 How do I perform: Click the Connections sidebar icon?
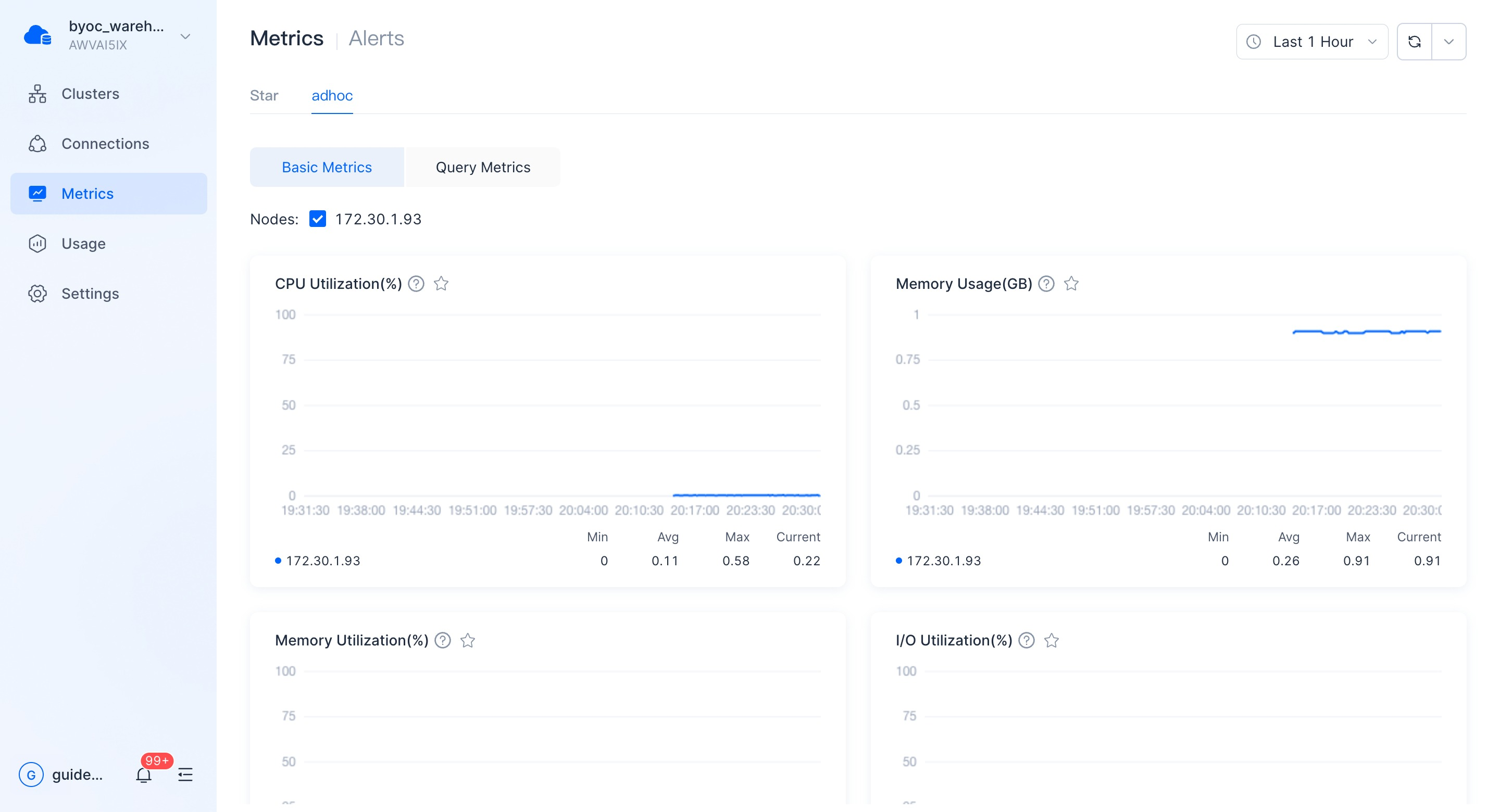(37, 144)
